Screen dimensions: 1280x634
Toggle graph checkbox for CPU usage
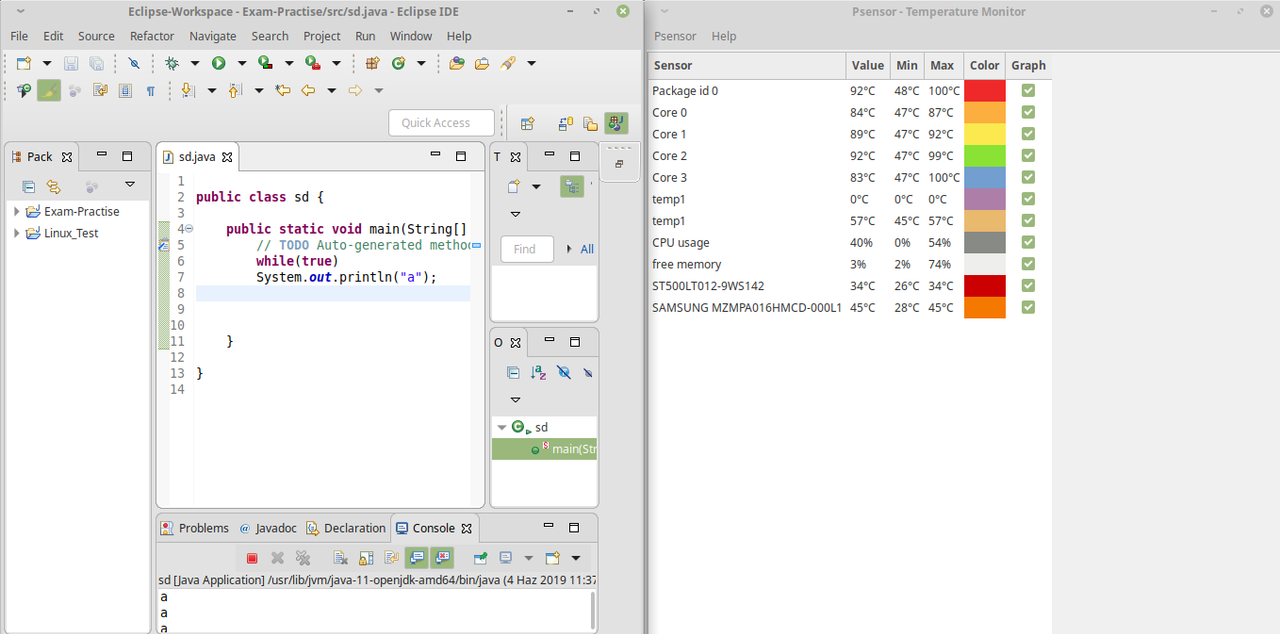(1028, 242)
